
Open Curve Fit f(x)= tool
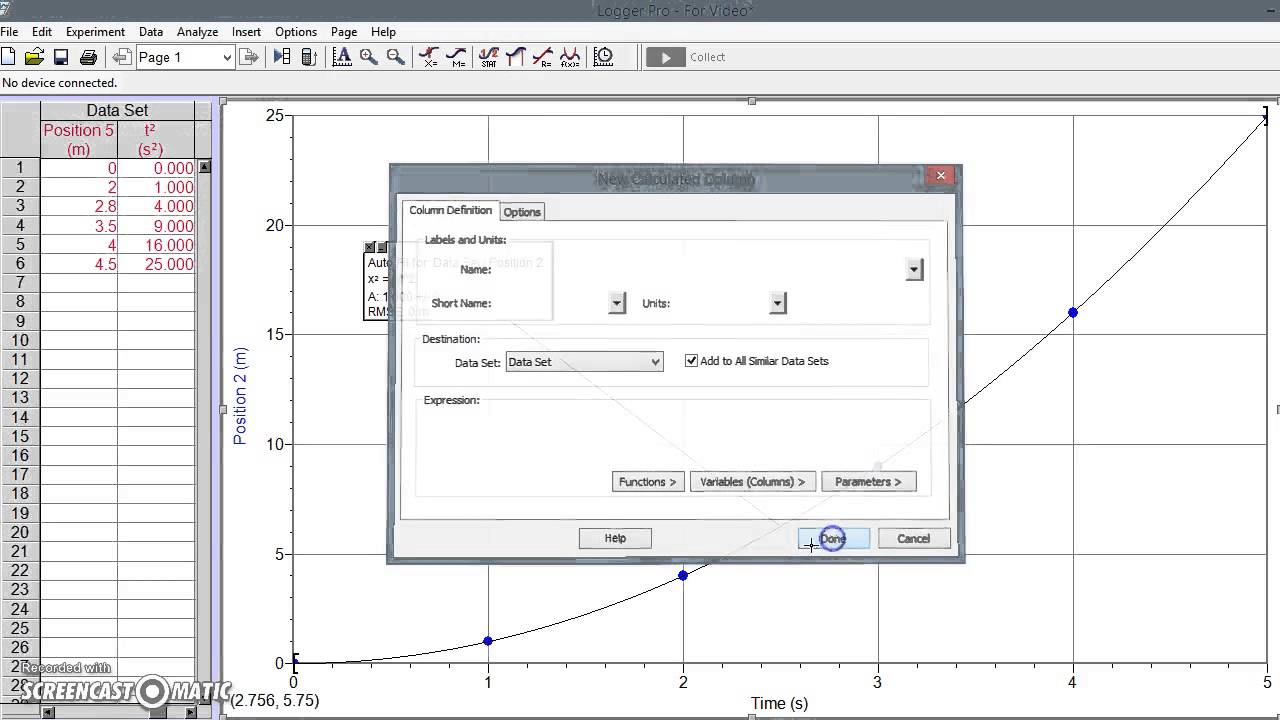click(570, 57)
